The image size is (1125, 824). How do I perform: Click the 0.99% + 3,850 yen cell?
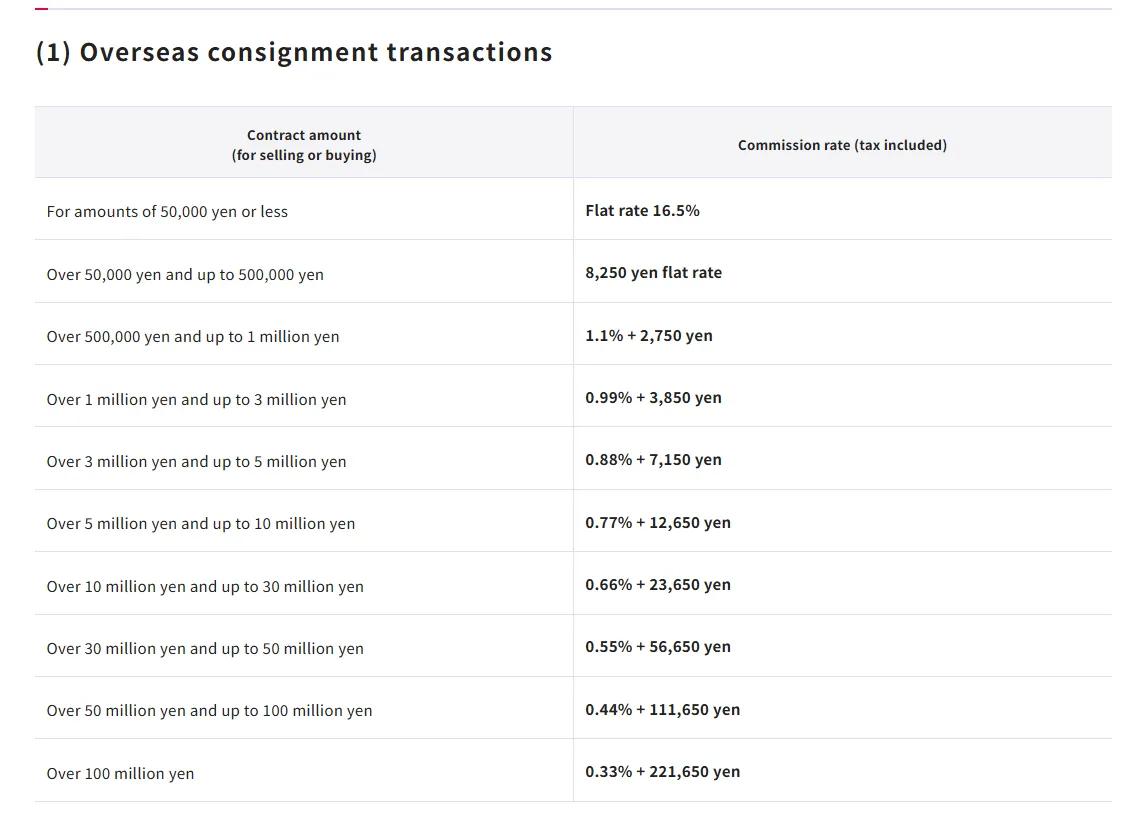click(654, 398)
